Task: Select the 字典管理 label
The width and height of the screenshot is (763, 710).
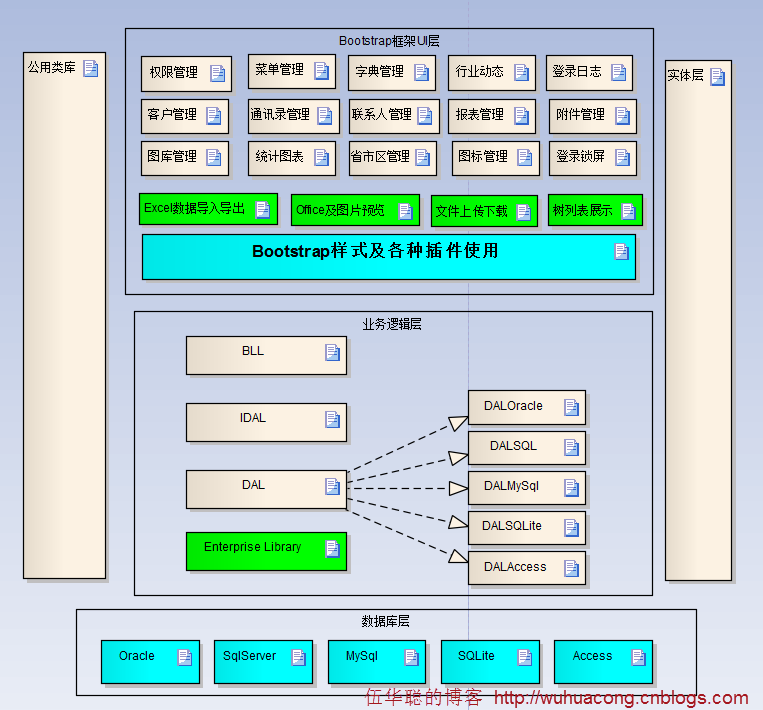Action: (x=380, y=72)
